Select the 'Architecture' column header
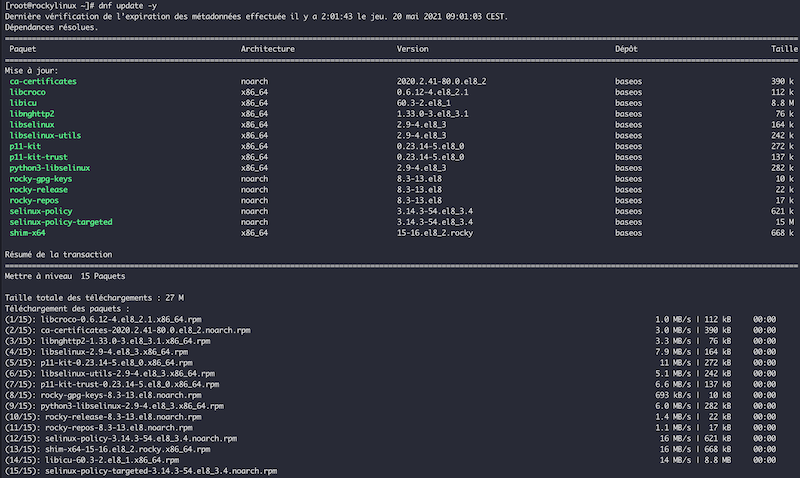Viewport: 800px width, 478px height. [x=267, y=49]
